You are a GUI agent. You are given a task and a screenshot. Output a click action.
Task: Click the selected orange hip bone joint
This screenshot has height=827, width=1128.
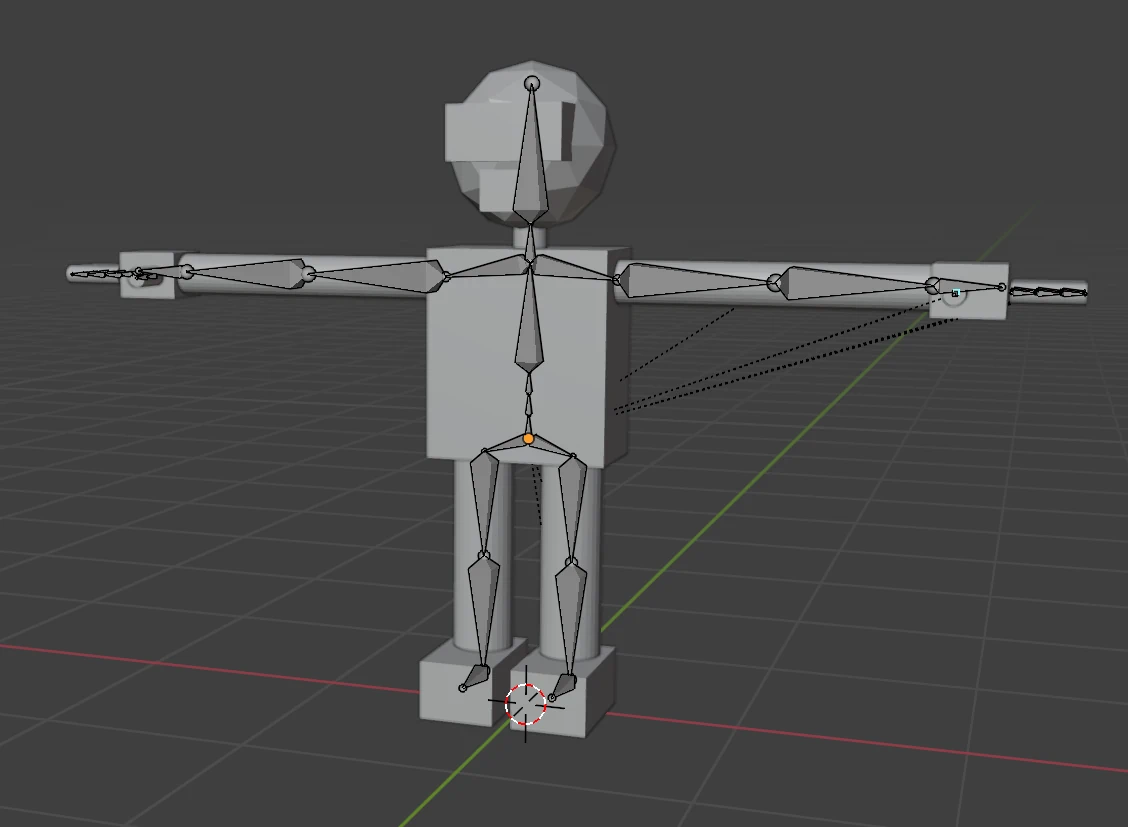click(x=528, y=437)
